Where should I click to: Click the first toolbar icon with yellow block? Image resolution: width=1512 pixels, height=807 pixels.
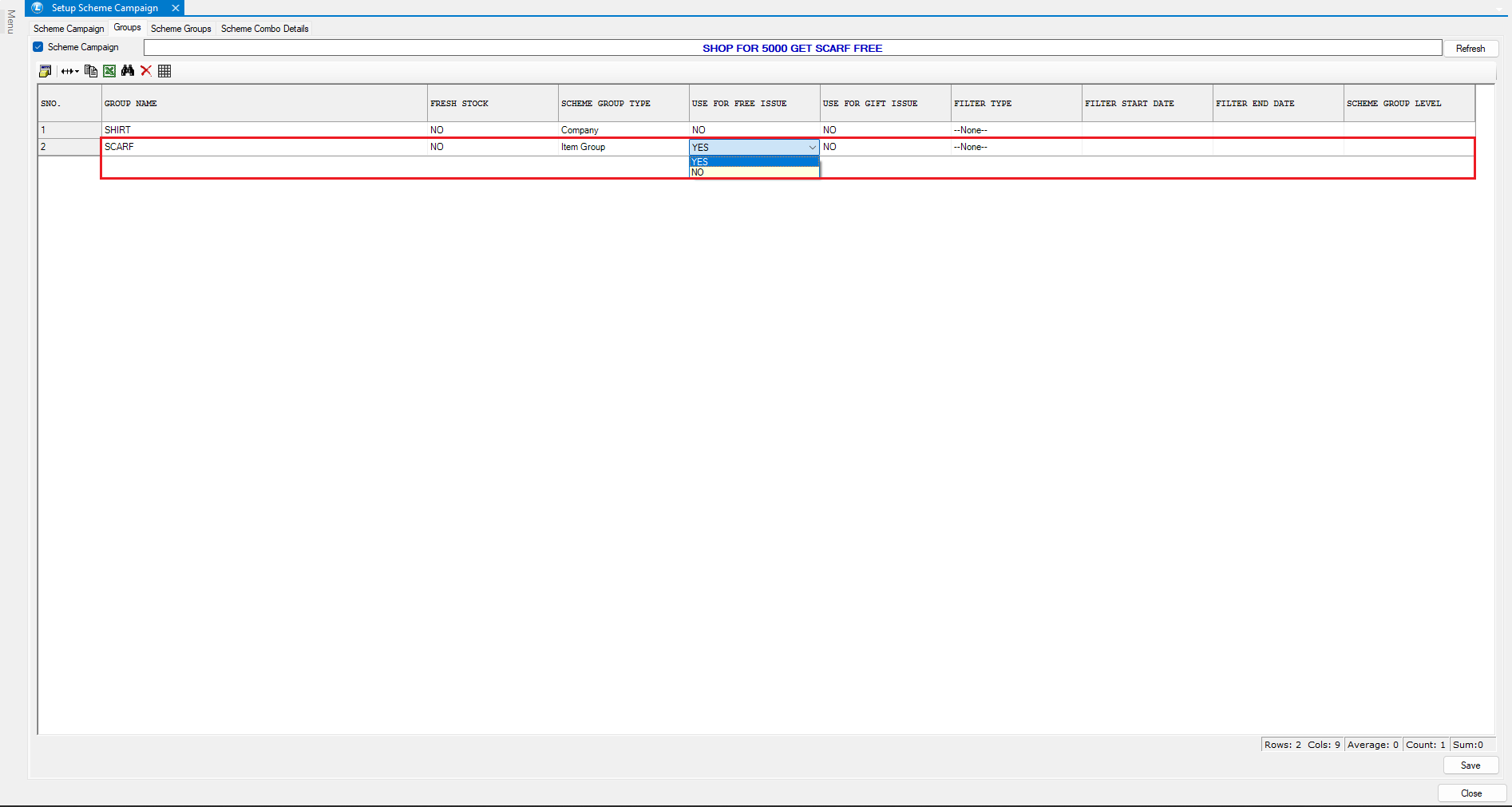pyautogui.click(x=46, y=71)
